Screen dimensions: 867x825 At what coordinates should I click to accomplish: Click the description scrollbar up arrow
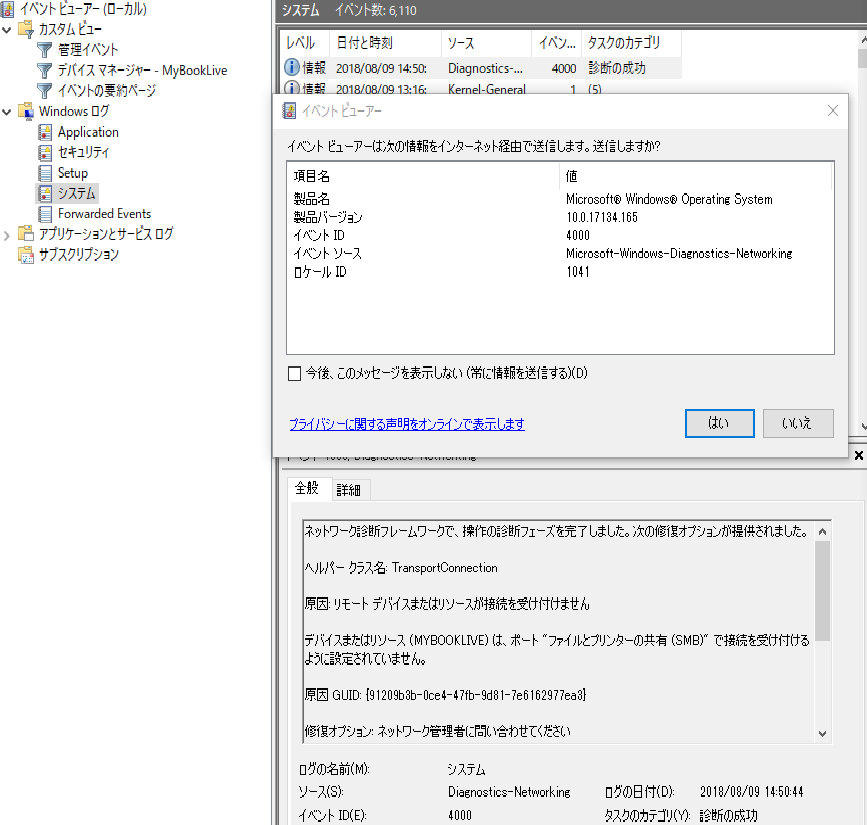(x=822, y=531)
